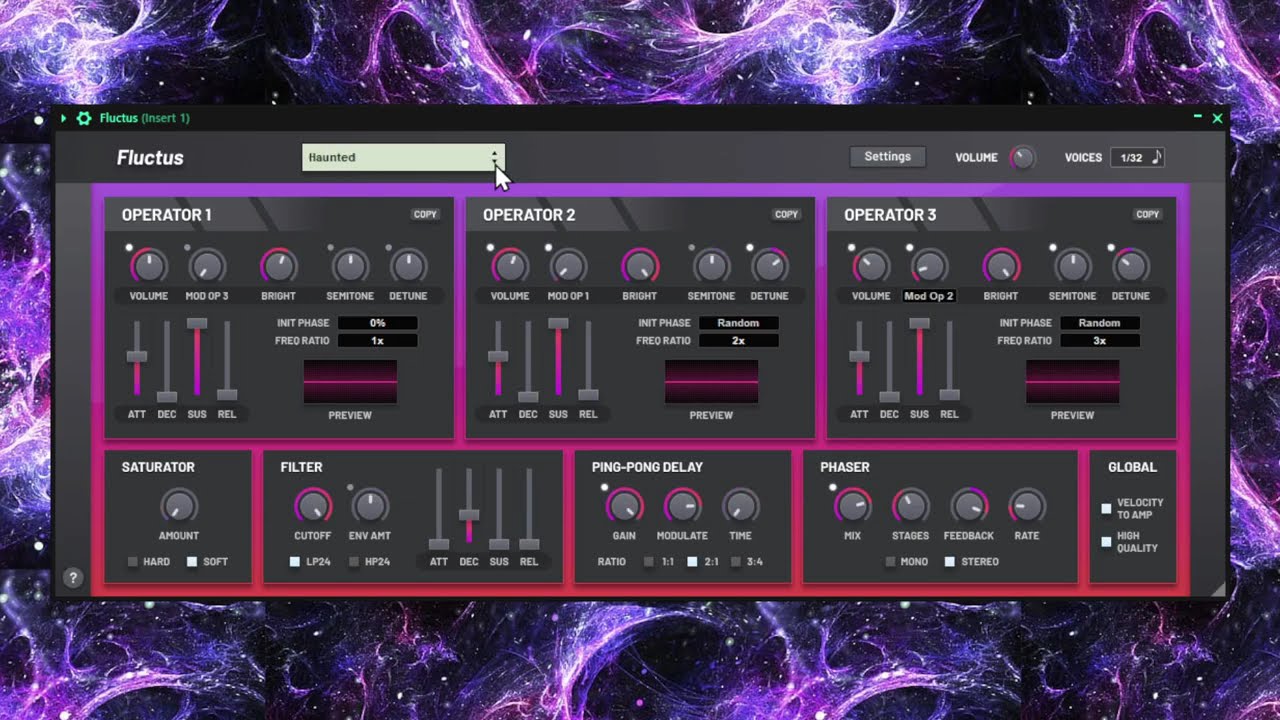Click Operator 3 Volume knob

[x=870, y=266]
